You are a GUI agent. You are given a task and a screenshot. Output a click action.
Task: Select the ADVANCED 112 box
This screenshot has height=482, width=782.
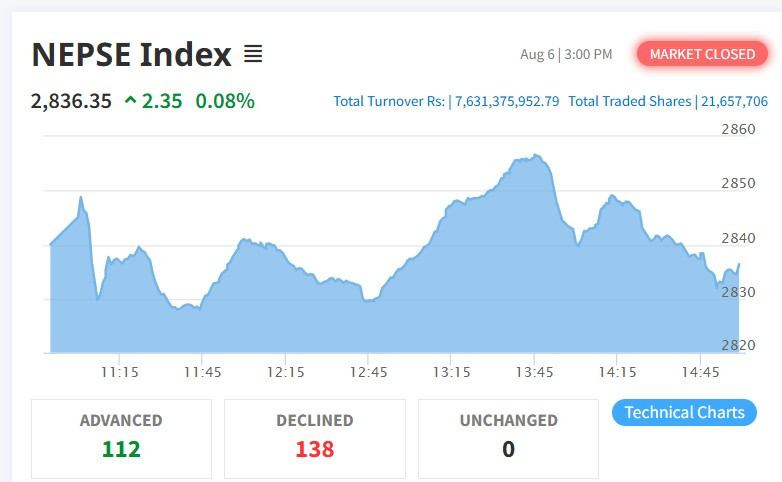pyautogui.click(x=121, y=439)
